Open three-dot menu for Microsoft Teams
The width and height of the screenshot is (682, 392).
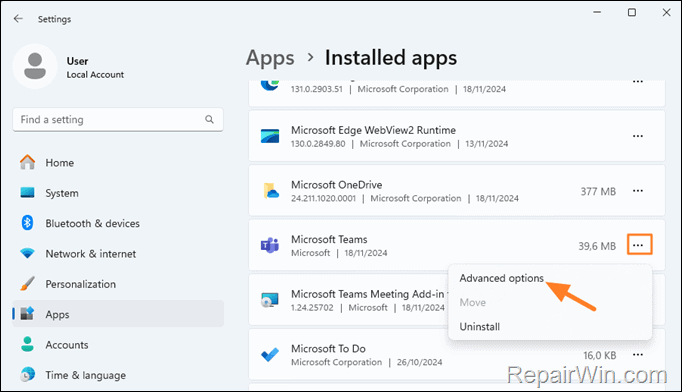[639, 245]
